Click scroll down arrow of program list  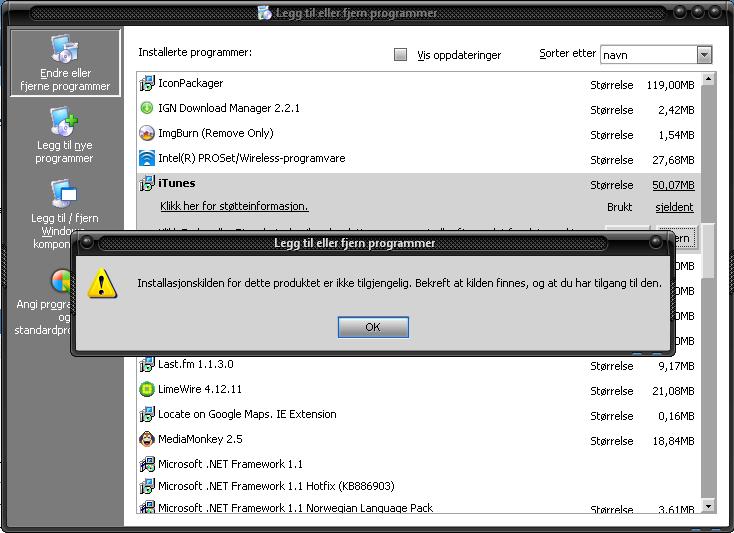[708, 506]
